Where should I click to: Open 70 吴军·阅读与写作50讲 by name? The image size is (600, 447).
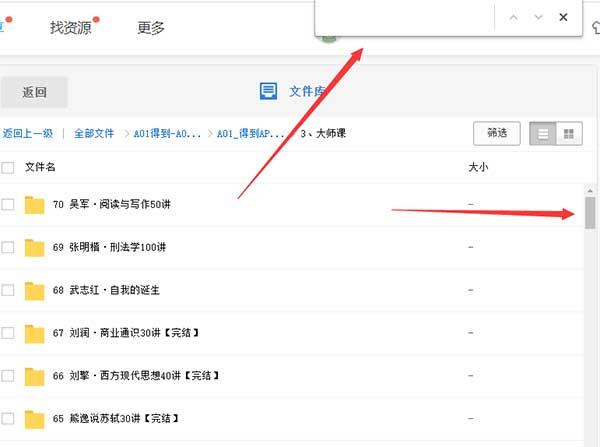coord(112,204)
